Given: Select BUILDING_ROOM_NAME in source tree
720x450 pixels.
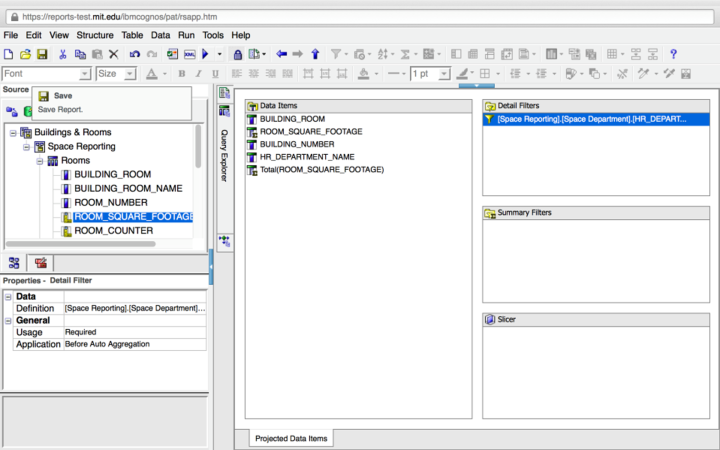Looking at the screenshot, I should (127, 188).
